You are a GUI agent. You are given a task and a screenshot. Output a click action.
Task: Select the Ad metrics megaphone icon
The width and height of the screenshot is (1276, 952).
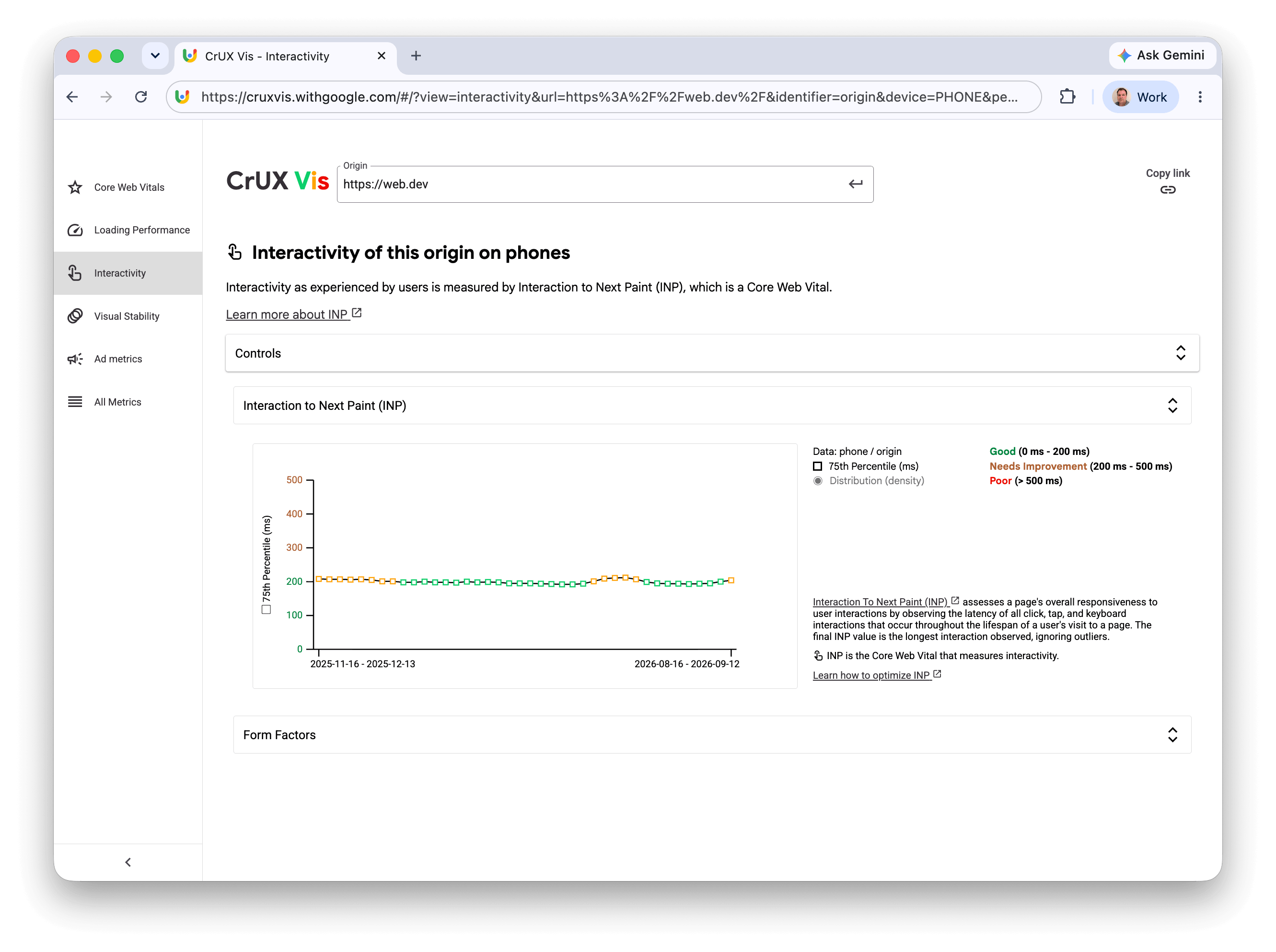(75, 359)
